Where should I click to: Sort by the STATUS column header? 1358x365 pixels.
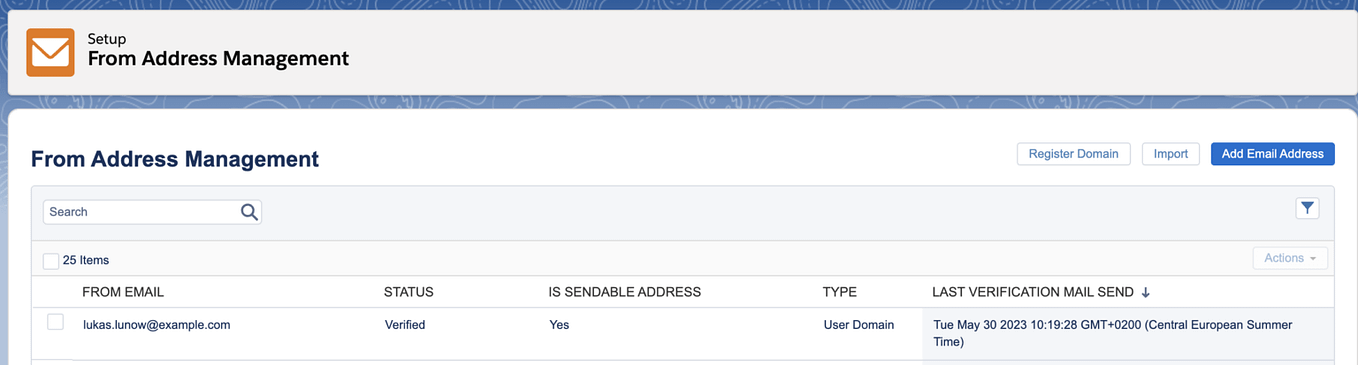click(409, 292)
